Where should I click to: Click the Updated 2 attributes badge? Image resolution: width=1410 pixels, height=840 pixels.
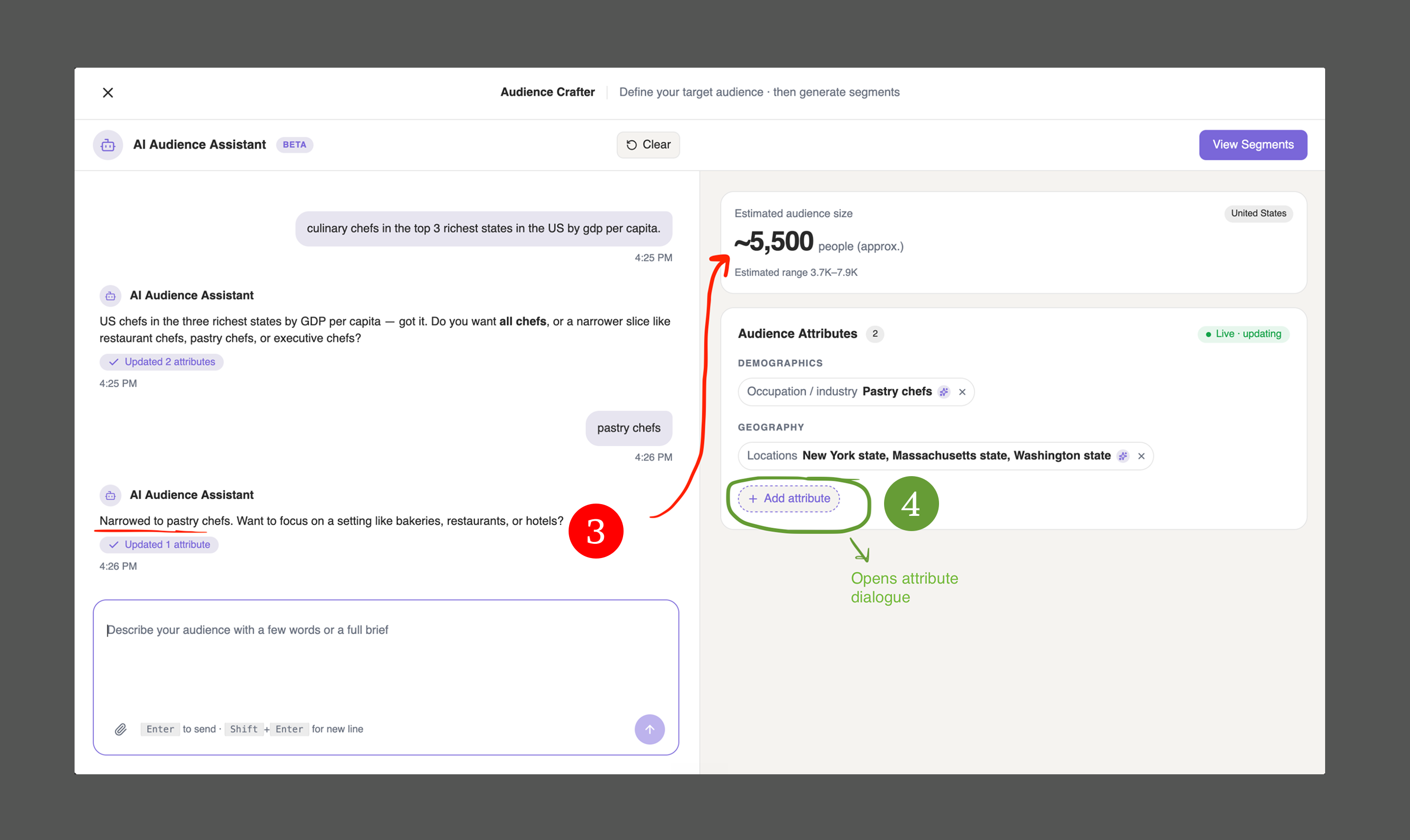point(161,362)
